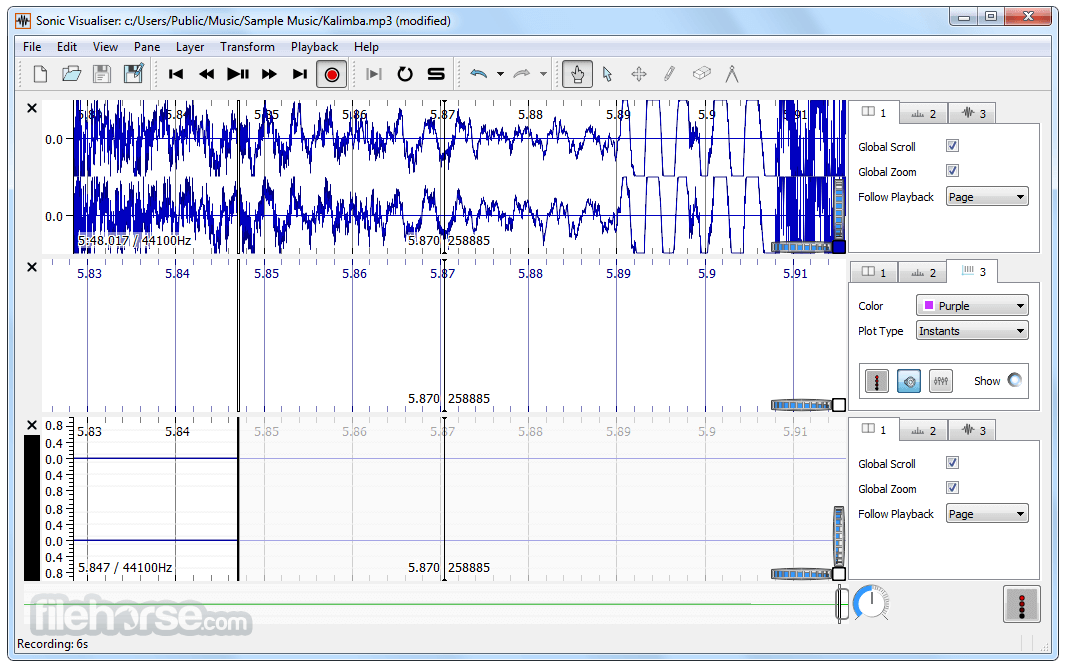Reset zoom with top pane blue square button
The height and width of the screenshot is (666, 1066).
click(839, 247)
